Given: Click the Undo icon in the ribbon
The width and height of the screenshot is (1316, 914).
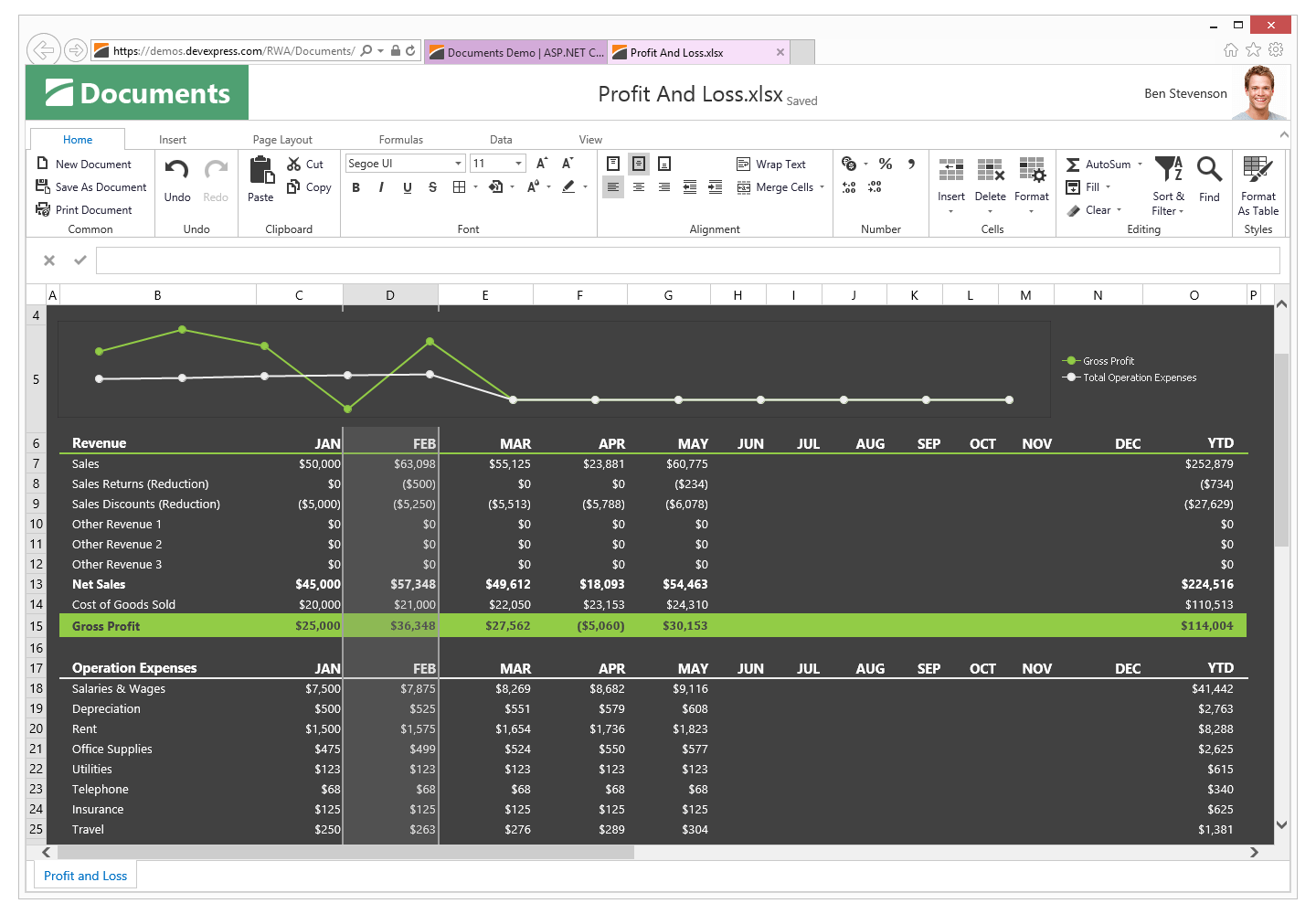Looking at the screenshot, I should [x=177, y=170].
